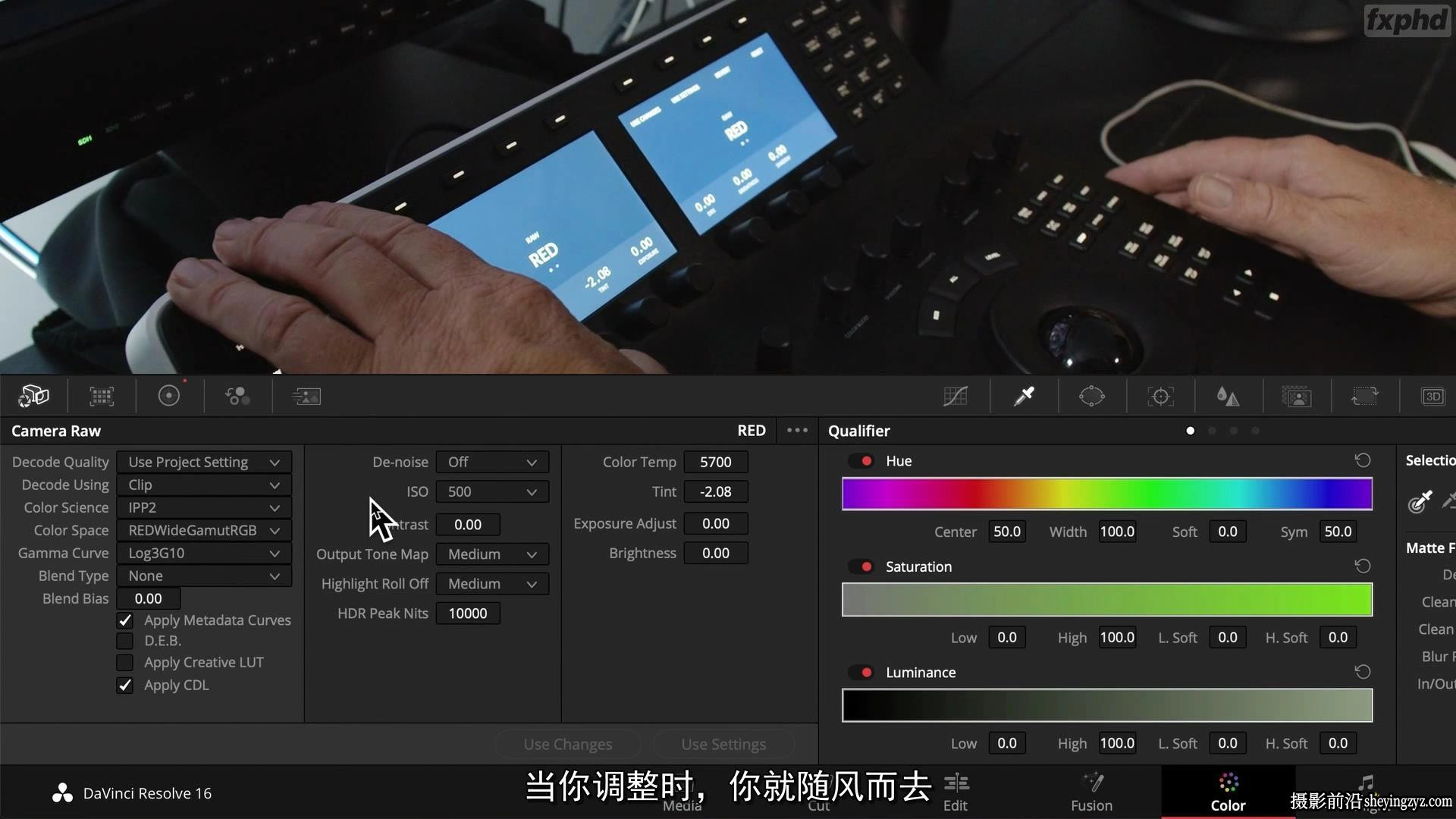Open the ISO 500 dropdown
Screen dimensions: 1456x819
click(x=492, y=491)
